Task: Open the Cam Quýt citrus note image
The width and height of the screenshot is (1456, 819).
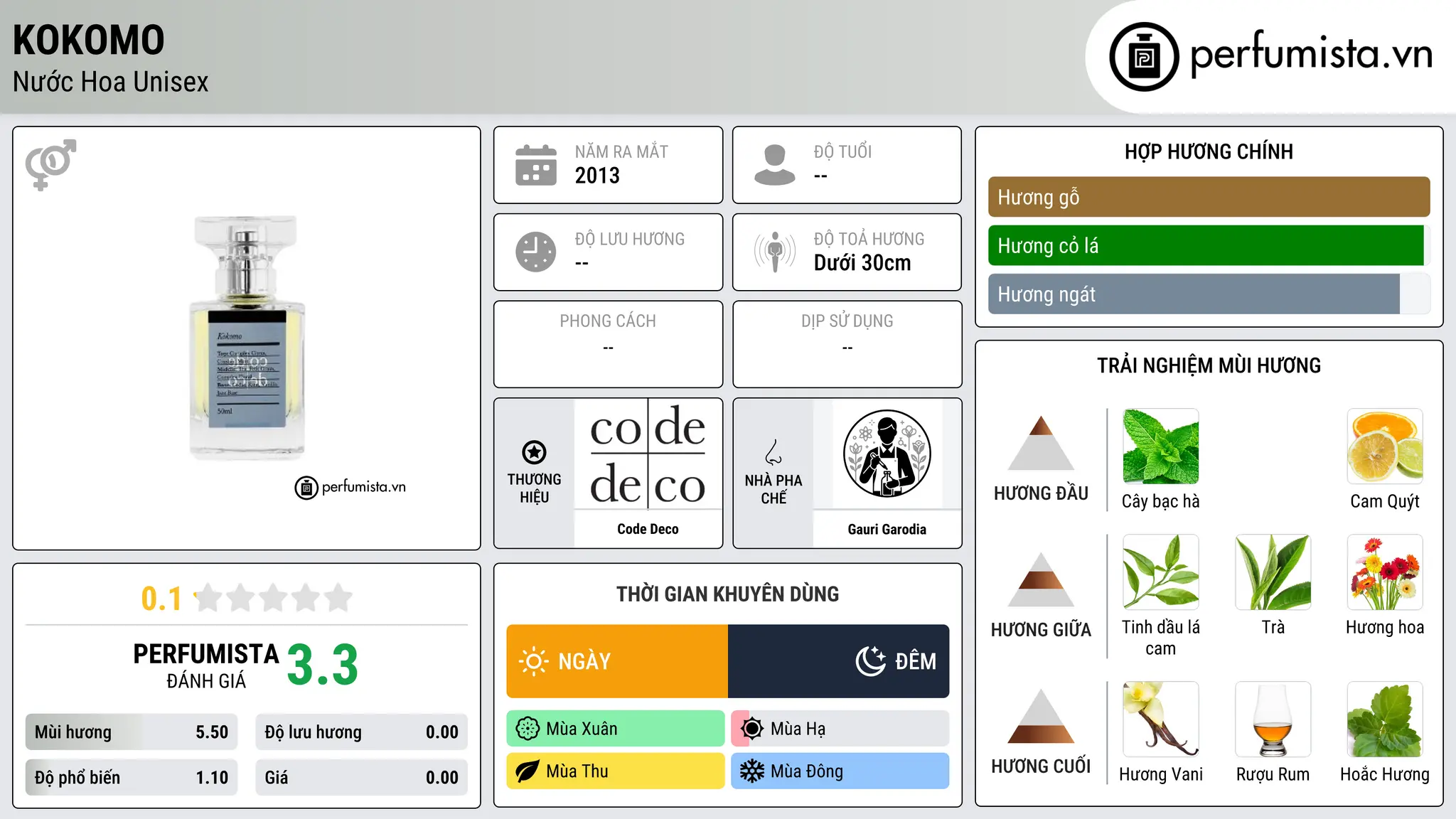Action: [x=1385, y=446]
